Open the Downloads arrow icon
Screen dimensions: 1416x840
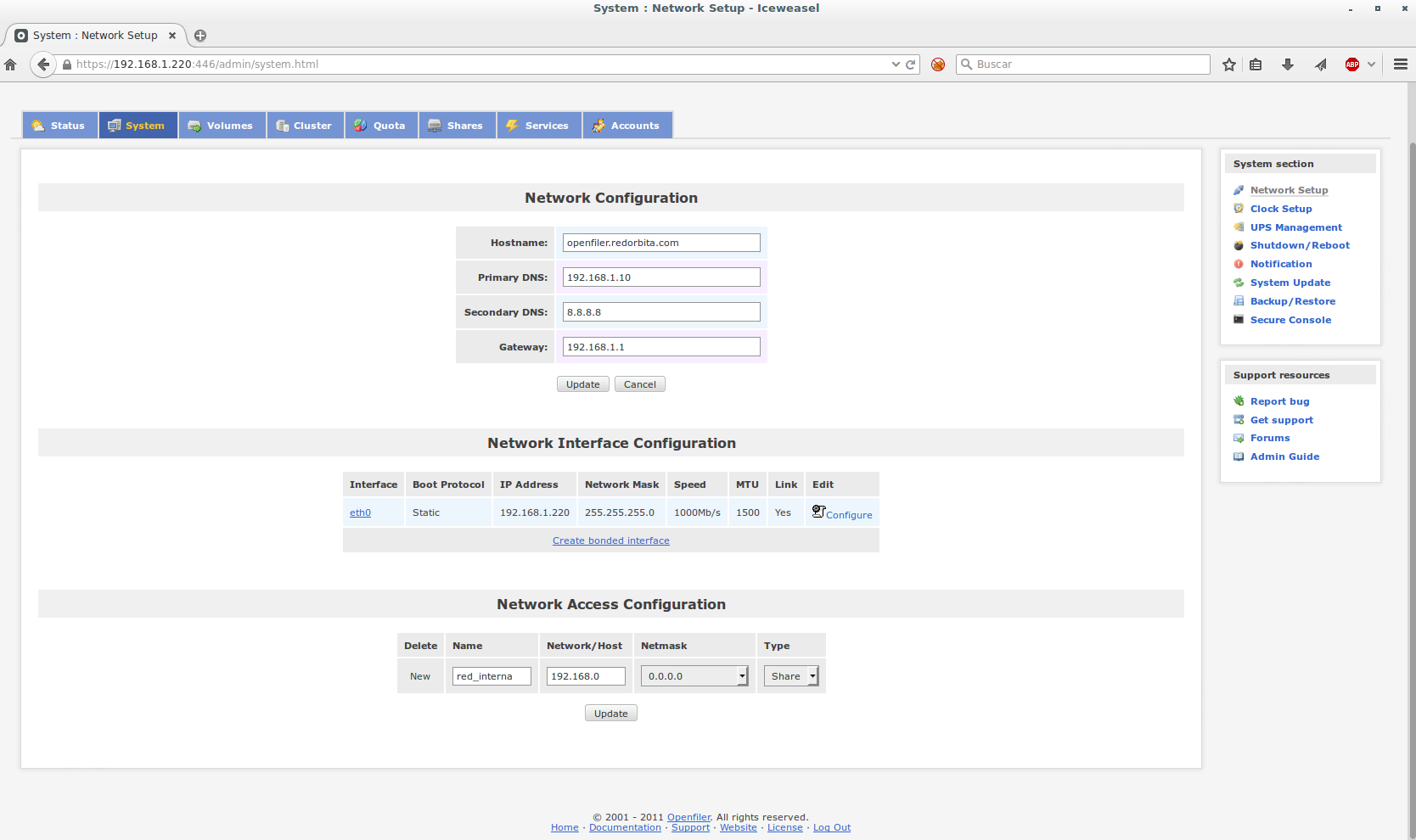1288,64
